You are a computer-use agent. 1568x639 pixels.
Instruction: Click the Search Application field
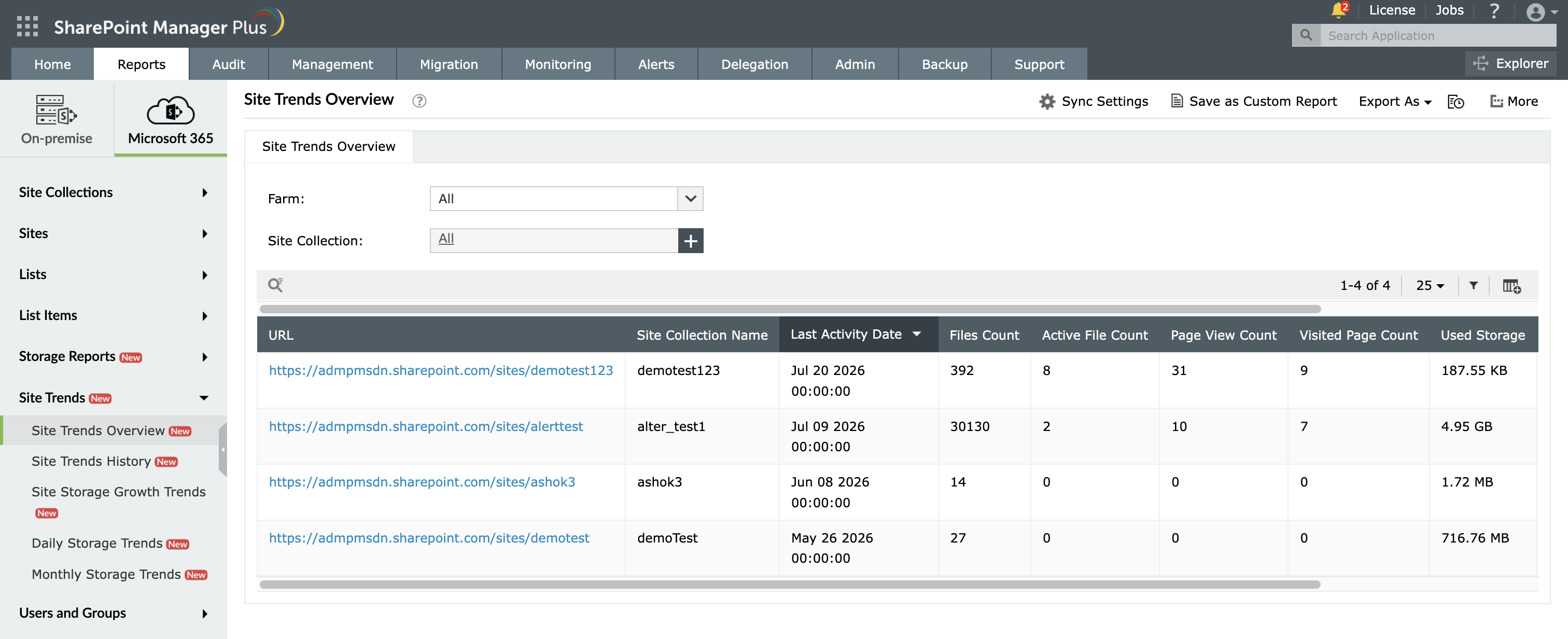[1438, 35]
